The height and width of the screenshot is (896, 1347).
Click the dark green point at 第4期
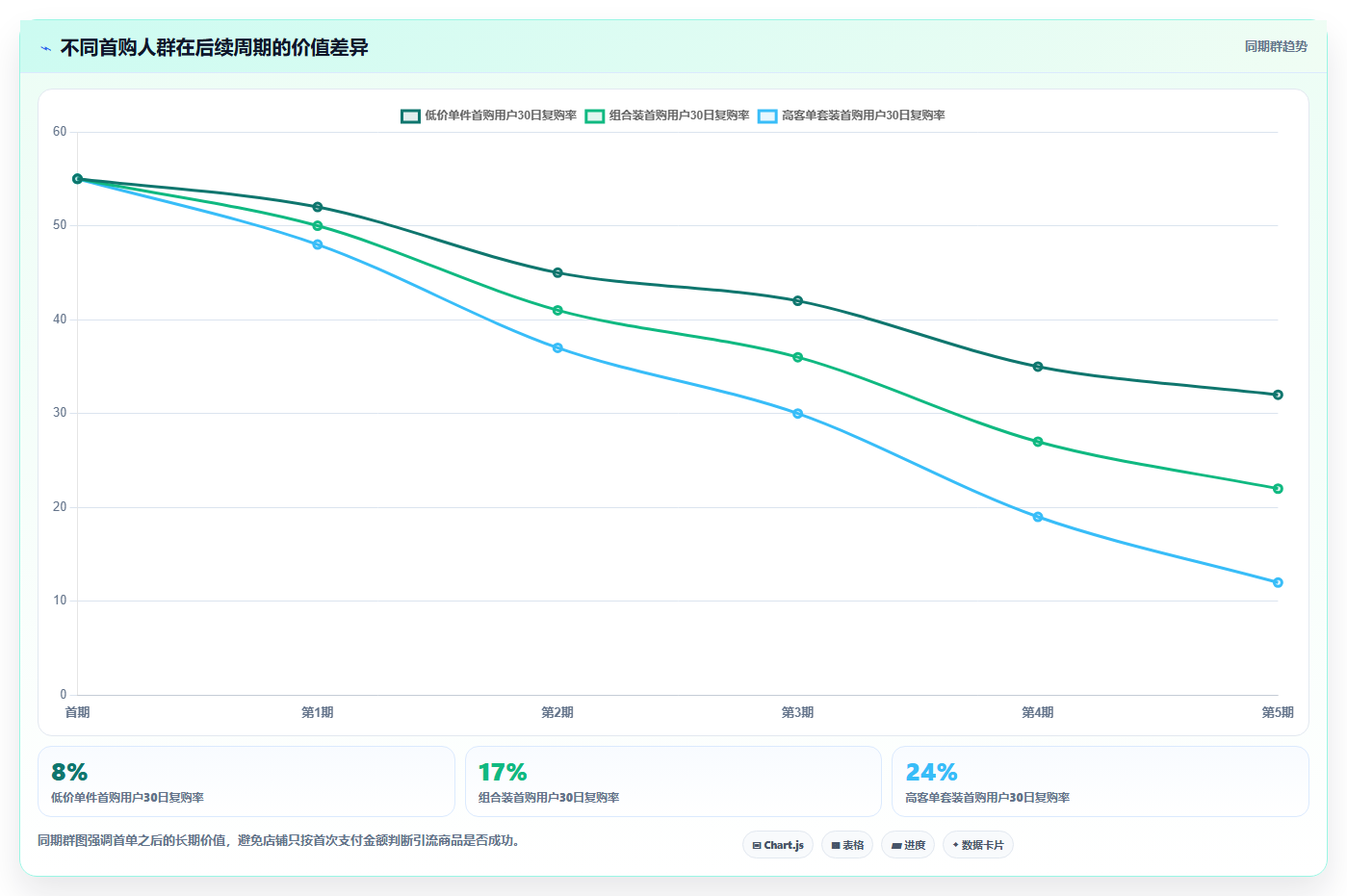click(x=1038, y=367)
